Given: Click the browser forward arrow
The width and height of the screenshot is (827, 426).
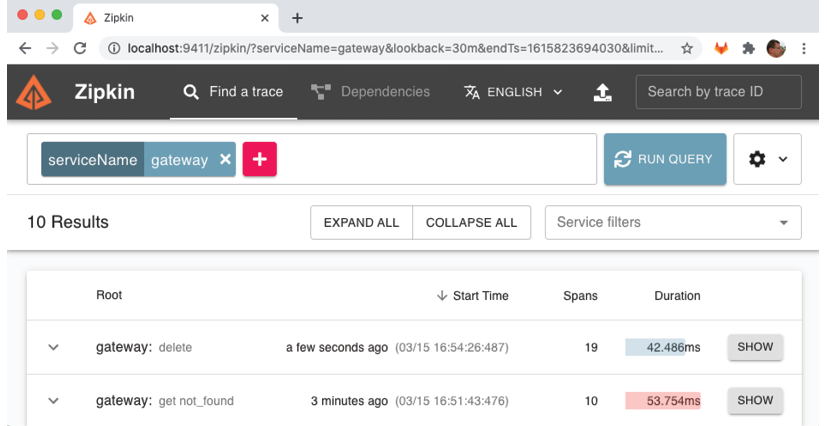Looking at the screenshot, I should [x=52, y=49].
